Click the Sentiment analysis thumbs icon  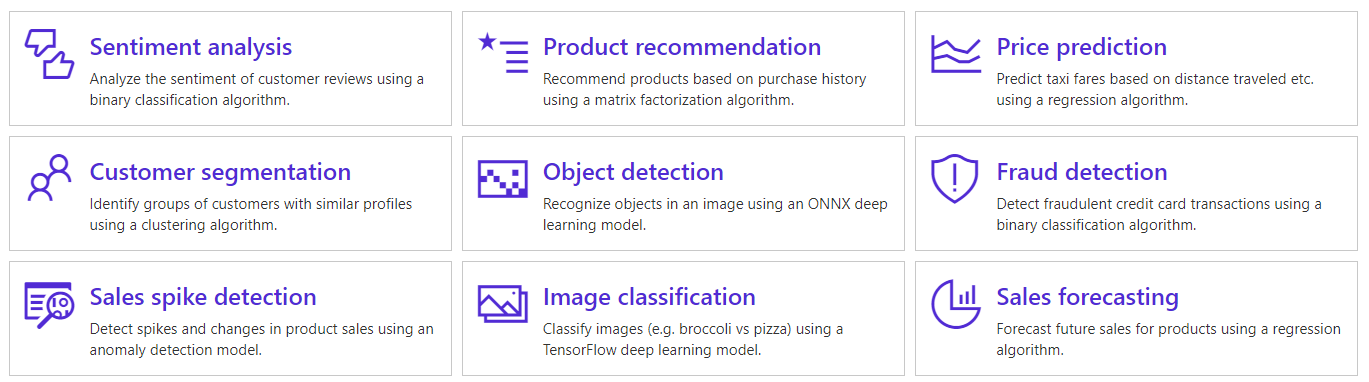click(x=49, y=54)
